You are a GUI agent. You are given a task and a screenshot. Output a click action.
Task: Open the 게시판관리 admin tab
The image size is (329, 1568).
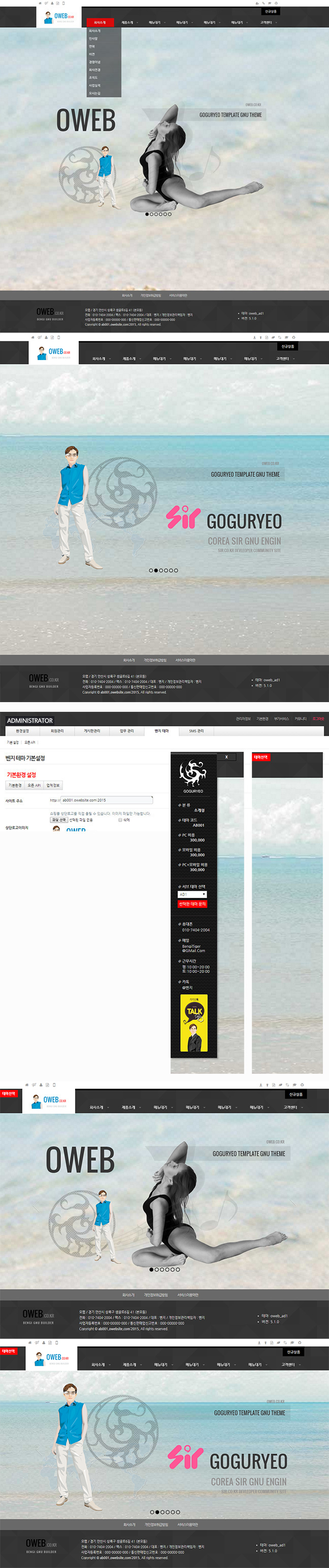click(92, 731)
